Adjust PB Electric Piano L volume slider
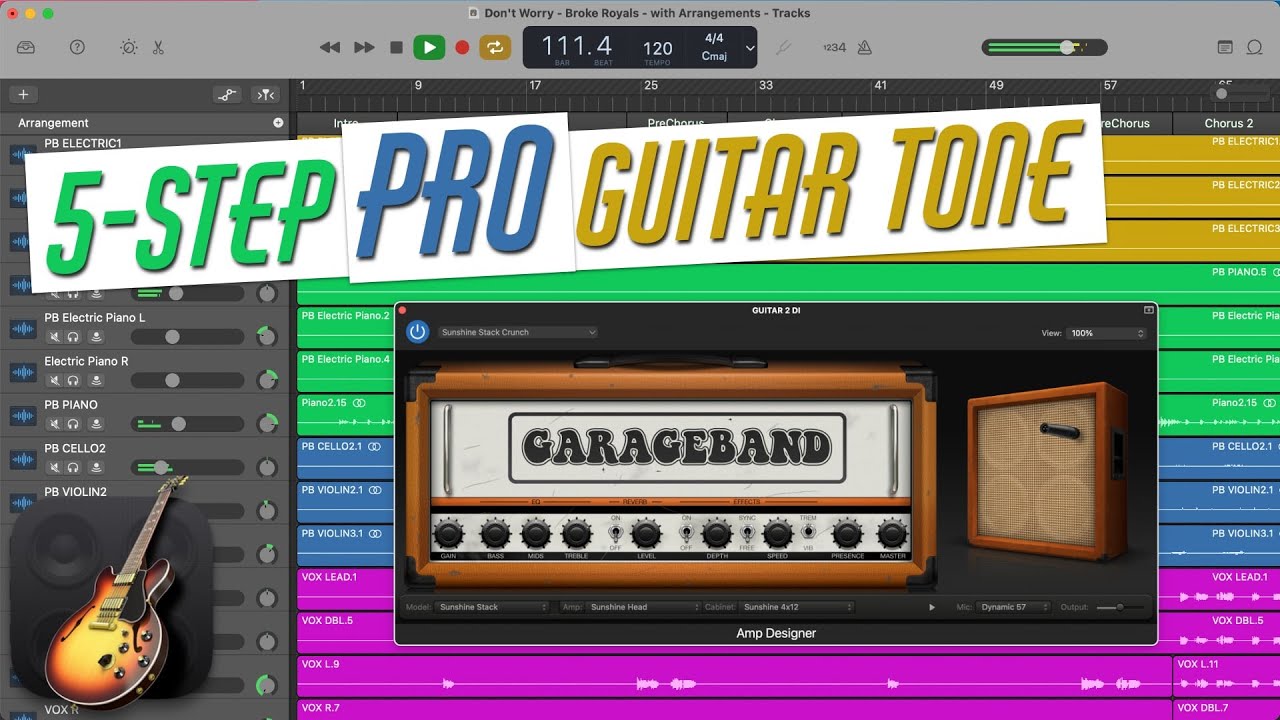Viewport: 1280px width, 720px height. coord(187,337)
